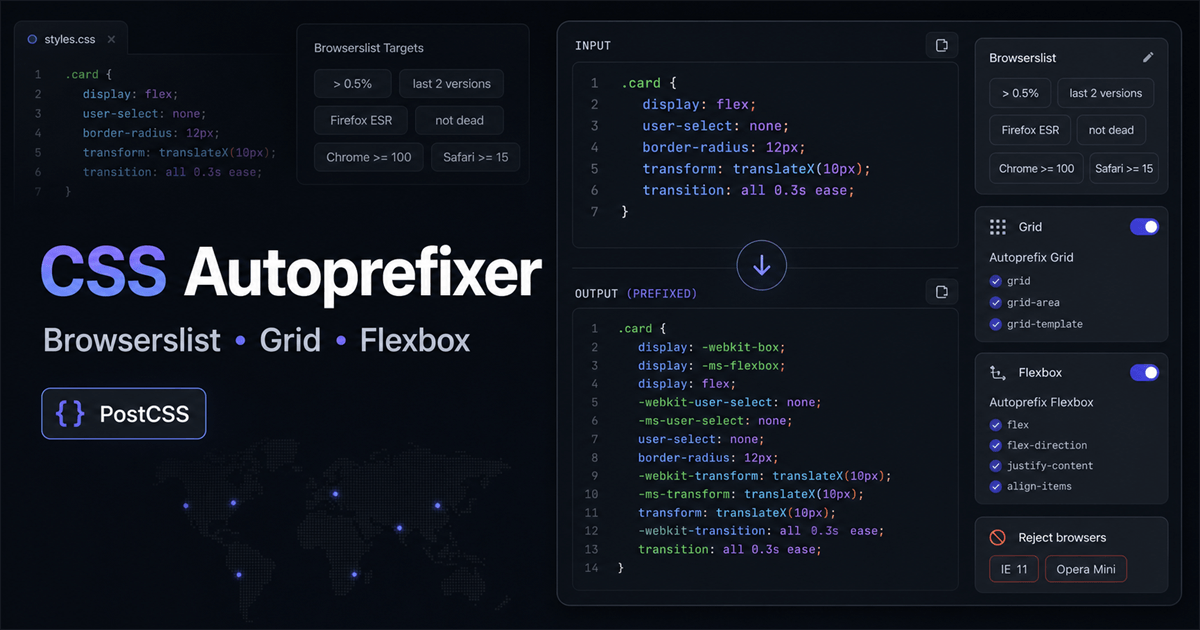Image resolution: width=1200 pixels, height=630 pixels.
Task: Click the Reject browsers prohibited icon
Action: [x=998, y=538]
